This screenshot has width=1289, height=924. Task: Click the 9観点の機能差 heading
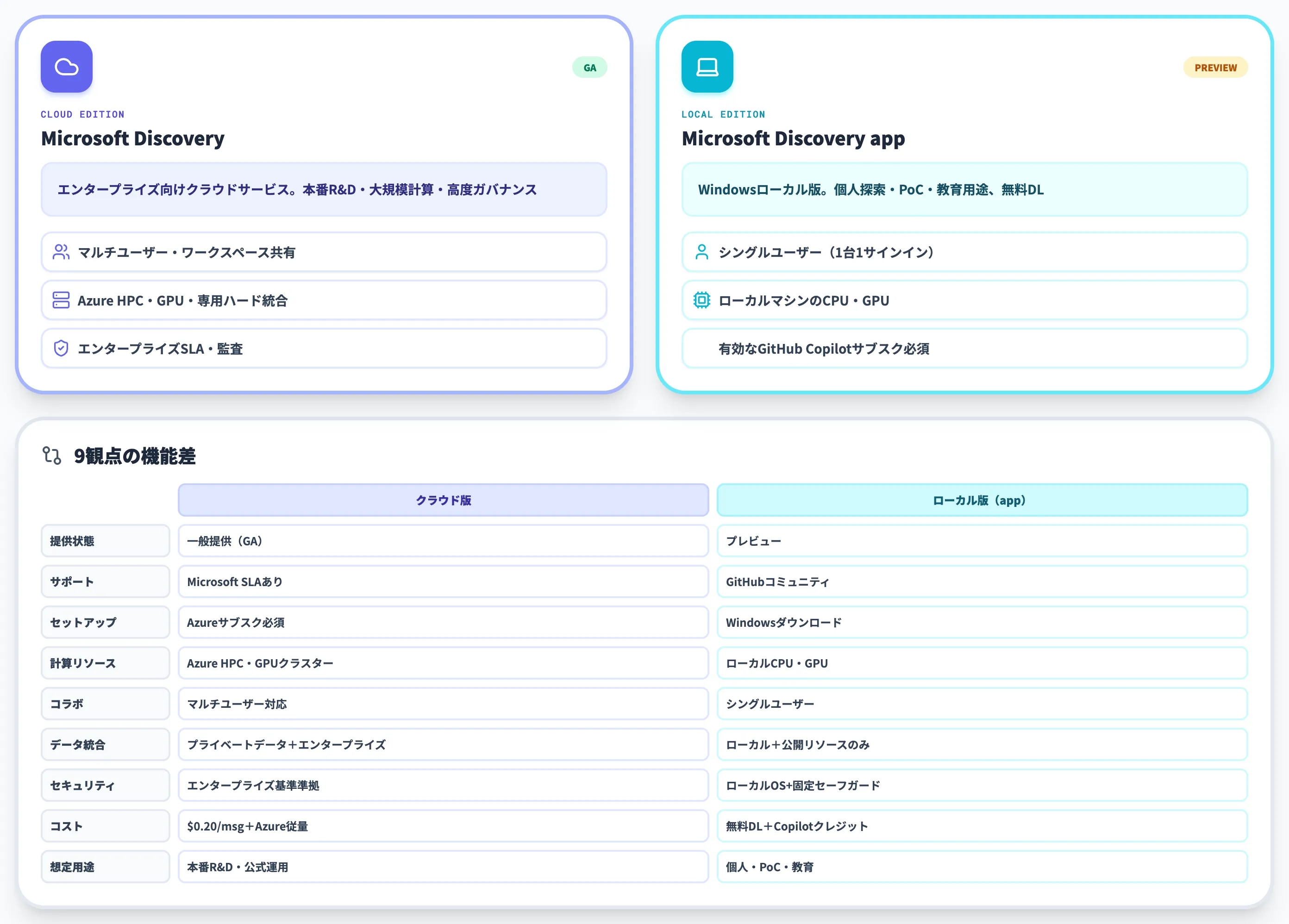click(135, 456)
